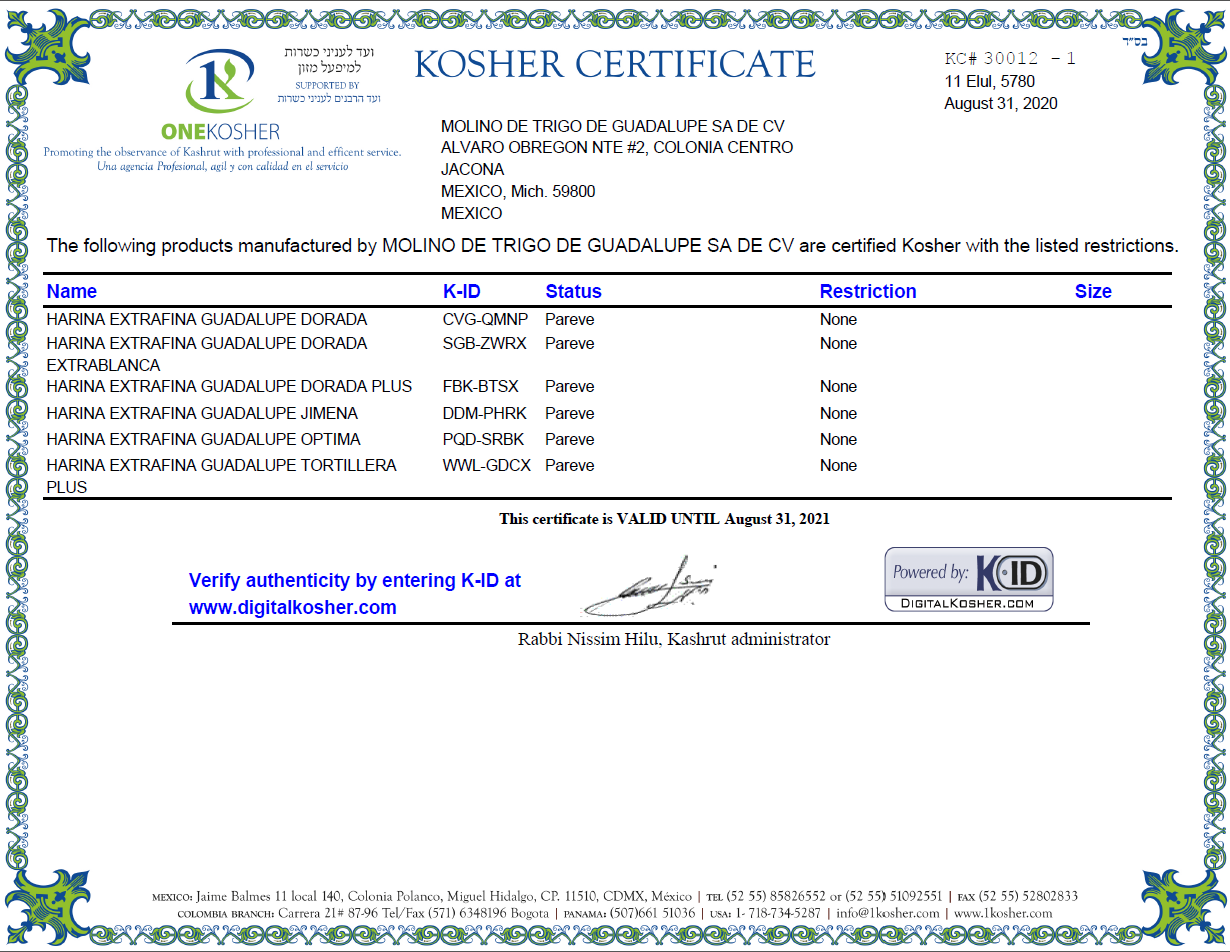Click product HARINA EXTRAFINA GUADALUPE JIMENA
Viewport: 1230px width, 952px height.
click(202, 413)
